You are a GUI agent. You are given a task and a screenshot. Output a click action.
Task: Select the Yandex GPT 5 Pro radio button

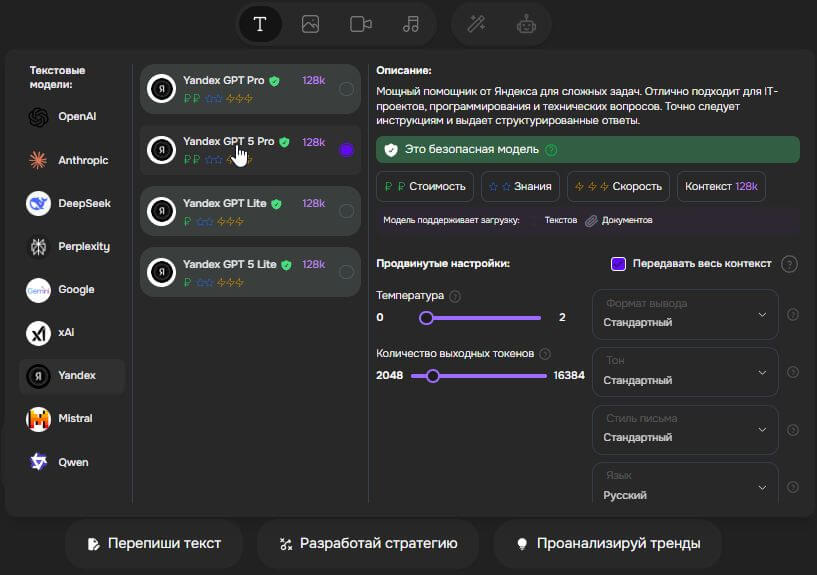(x=346, y=150)
